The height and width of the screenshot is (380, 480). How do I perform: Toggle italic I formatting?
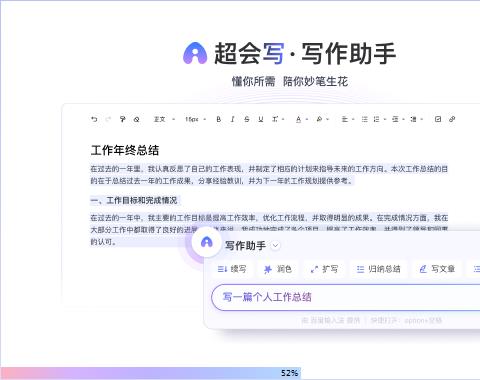click(232, 119)
